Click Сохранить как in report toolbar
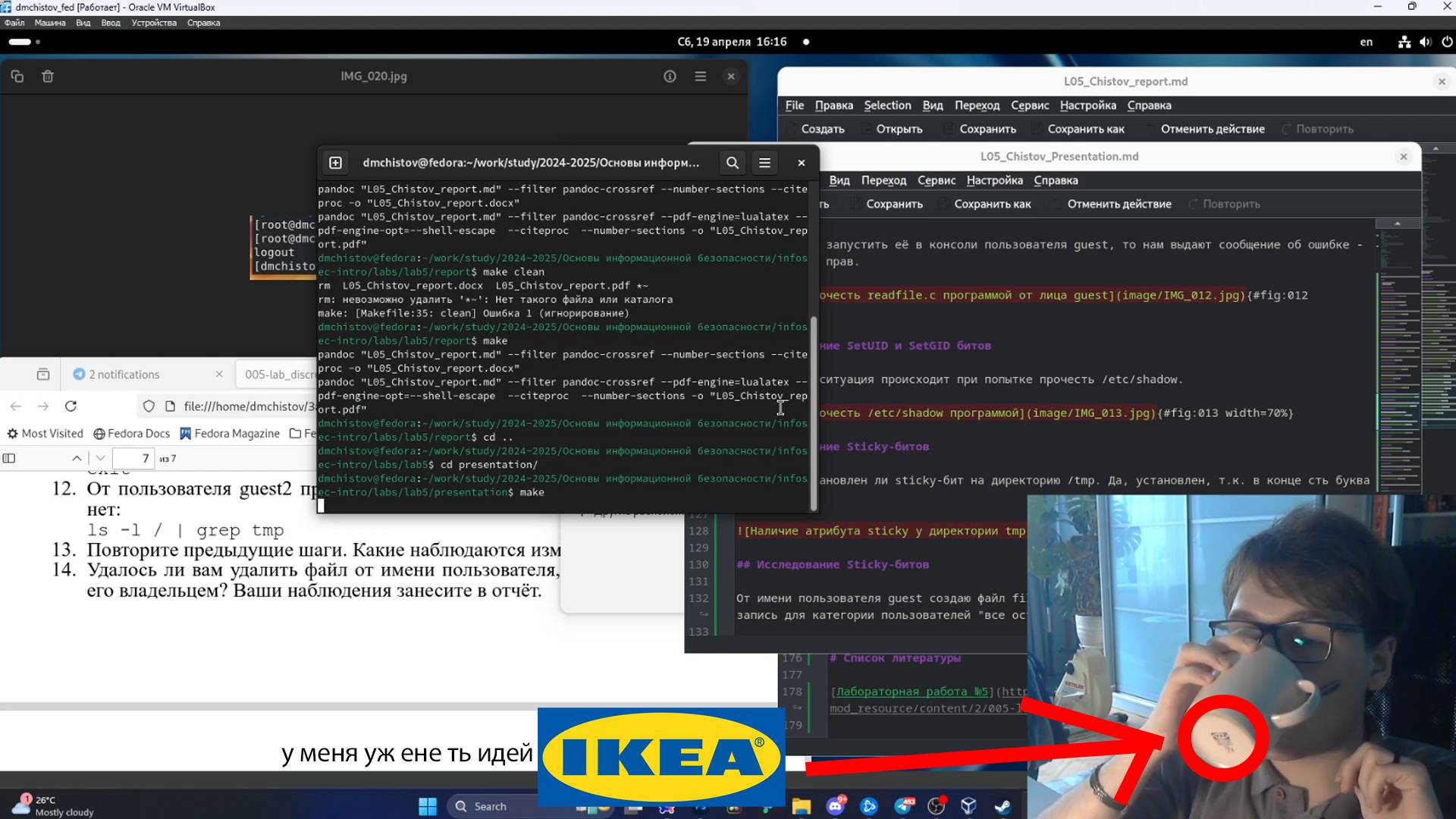The image size is (1456, 819). pyautogui.click(x=1085, y=129)
